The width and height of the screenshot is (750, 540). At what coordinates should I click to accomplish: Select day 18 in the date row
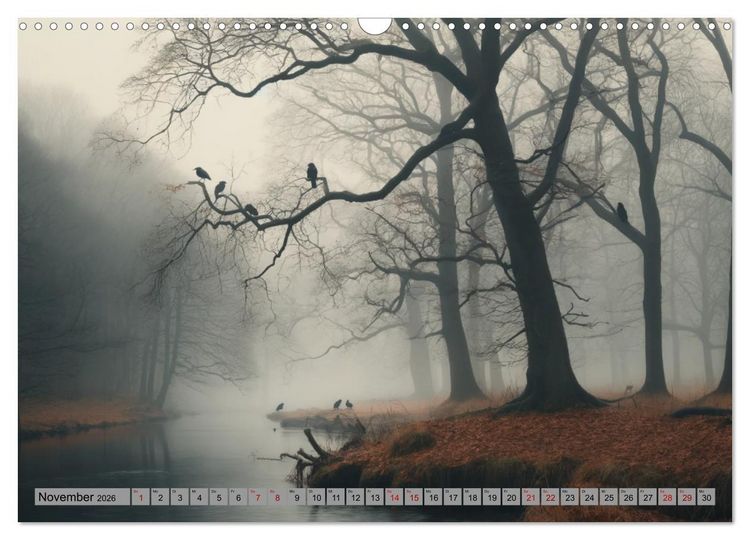(473, 497)
